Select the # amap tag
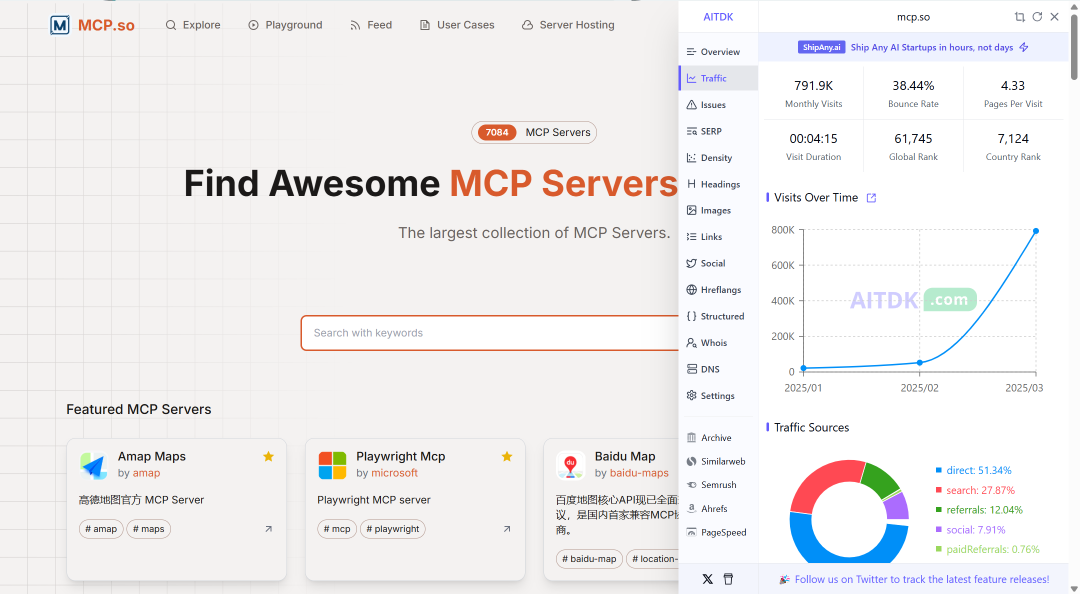 [101, 529]
